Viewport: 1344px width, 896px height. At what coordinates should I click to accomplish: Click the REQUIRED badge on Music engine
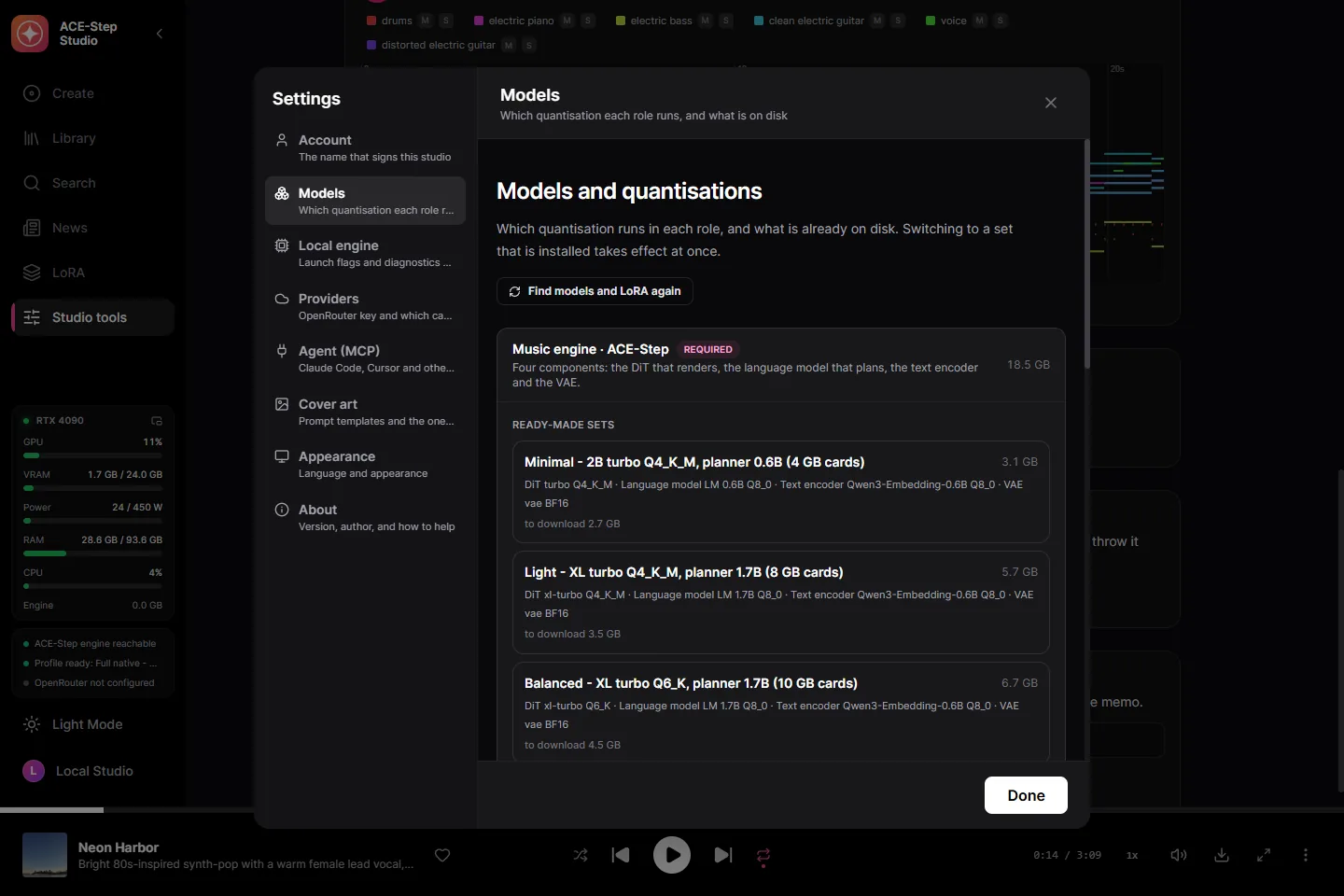tap(708, 349)
